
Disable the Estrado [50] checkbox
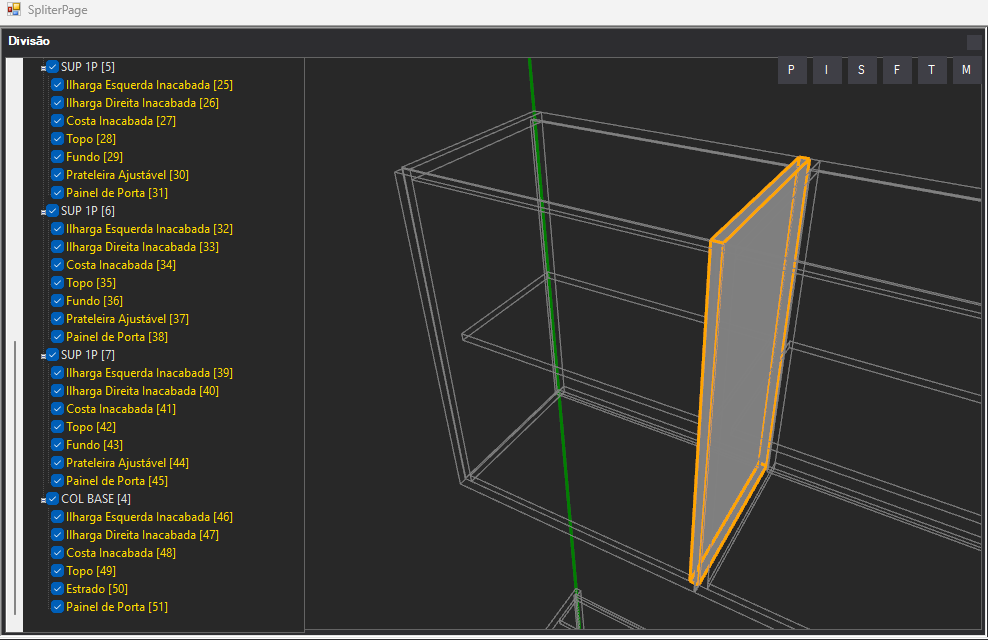(58, 589)
